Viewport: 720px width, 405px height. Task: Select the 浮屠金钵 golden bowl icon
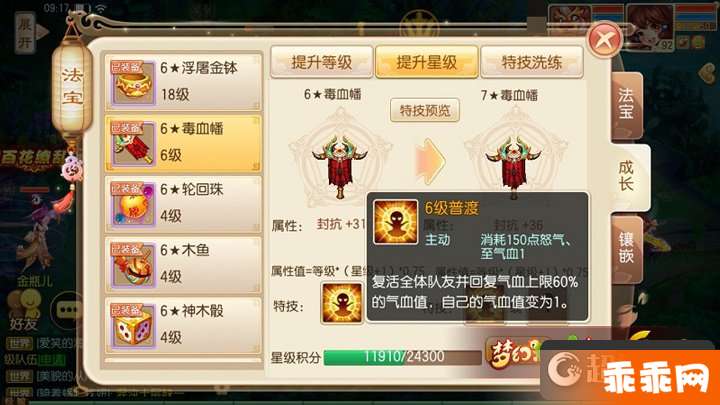[133, 82]
